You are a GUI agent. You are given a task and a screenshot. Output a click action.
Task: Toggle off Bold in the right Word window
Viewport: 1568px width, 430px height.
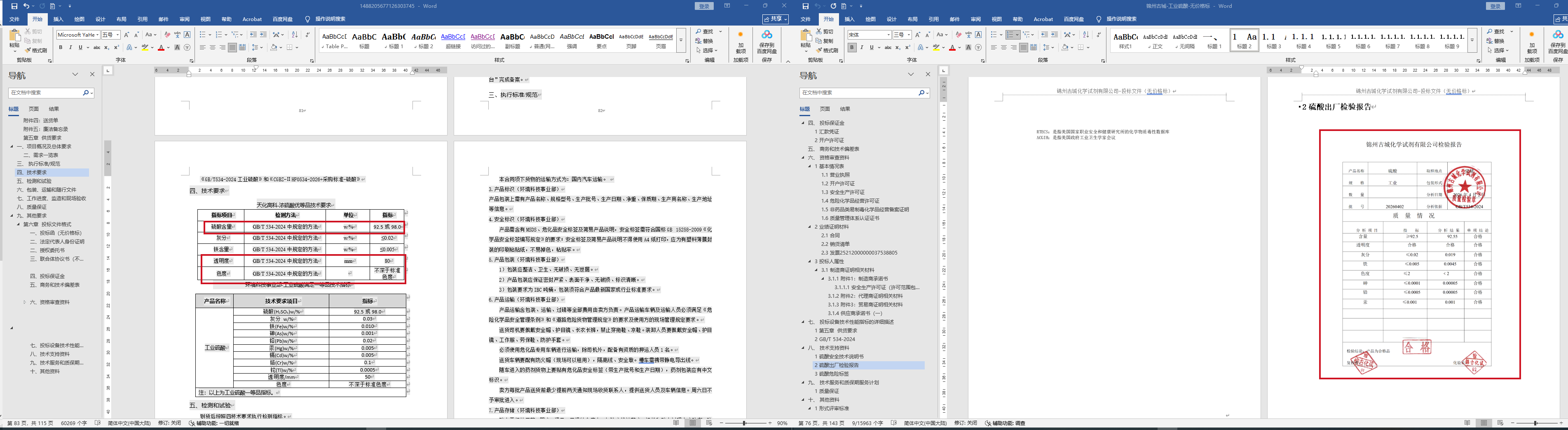[851, 47]
